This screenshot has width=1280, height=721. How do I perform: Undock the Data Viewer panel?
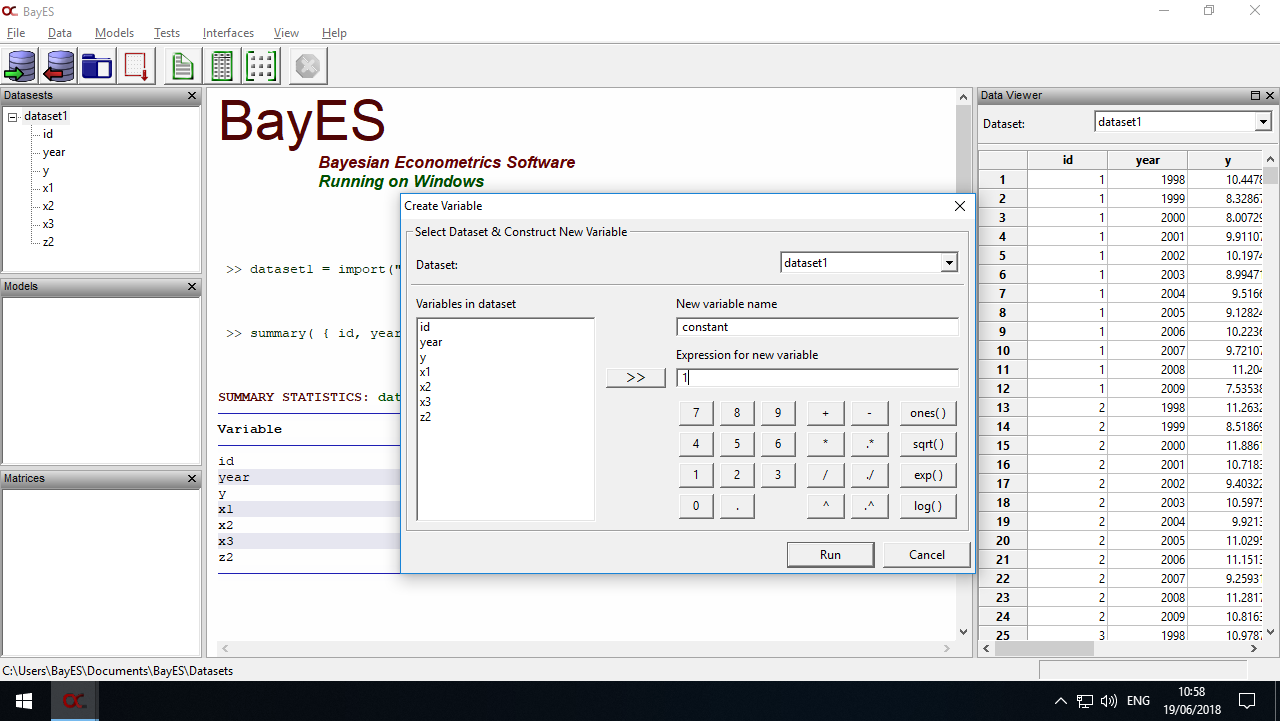click(x=1256, y=96)
